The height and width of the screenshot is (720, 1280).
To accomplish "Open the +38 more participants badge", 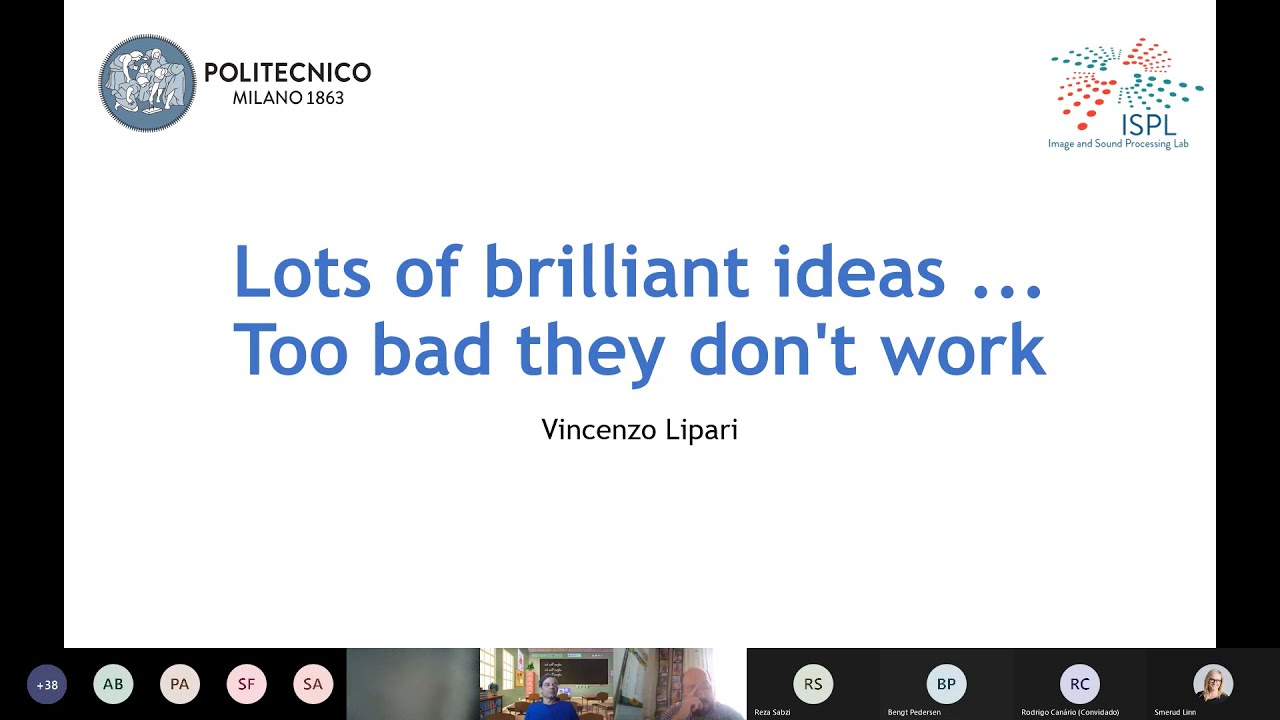I will pyautogui.click(x=47, y=685).
